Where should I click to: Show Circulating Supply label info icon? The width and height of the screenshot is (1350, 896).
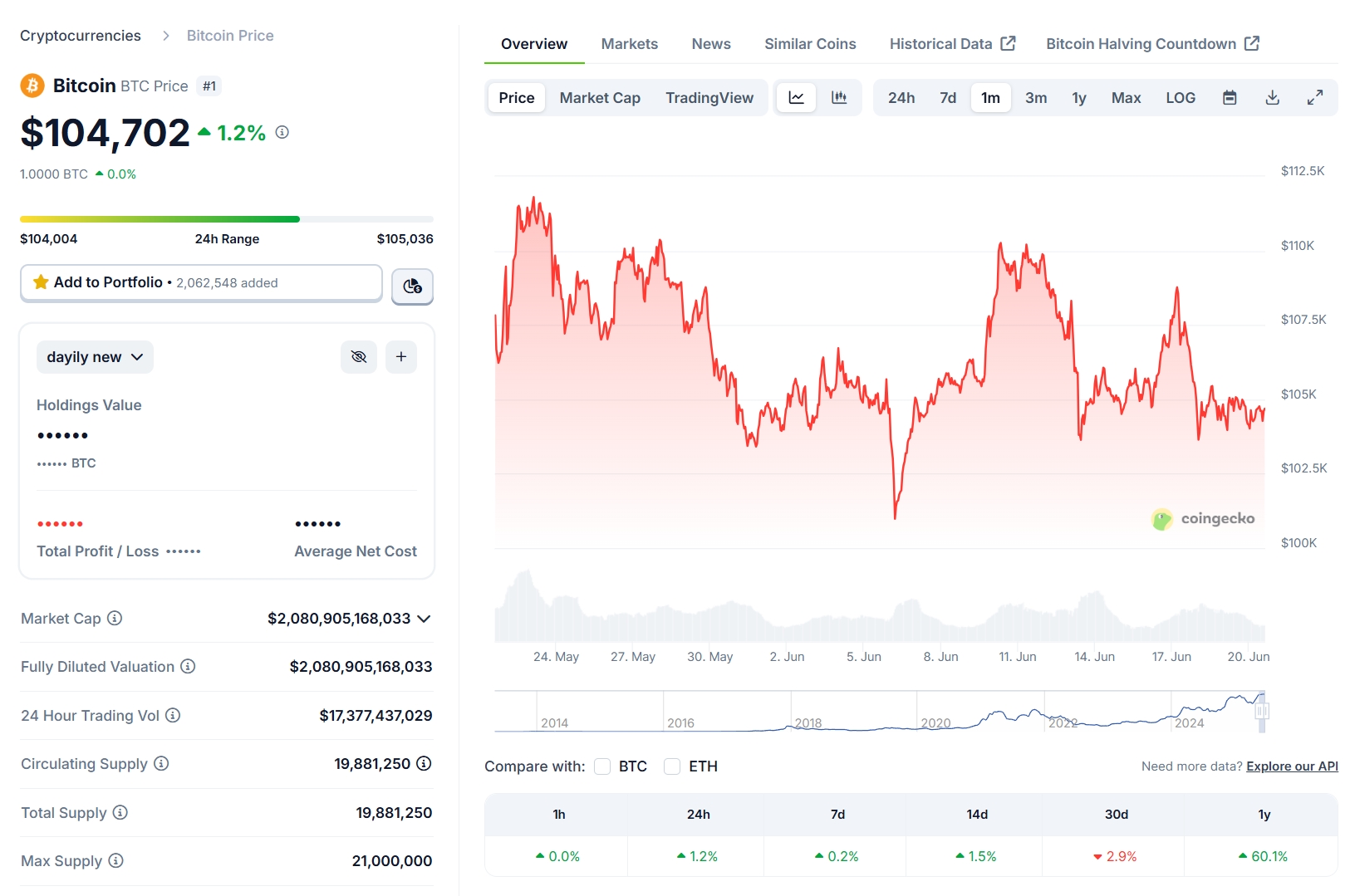[161, 763]
